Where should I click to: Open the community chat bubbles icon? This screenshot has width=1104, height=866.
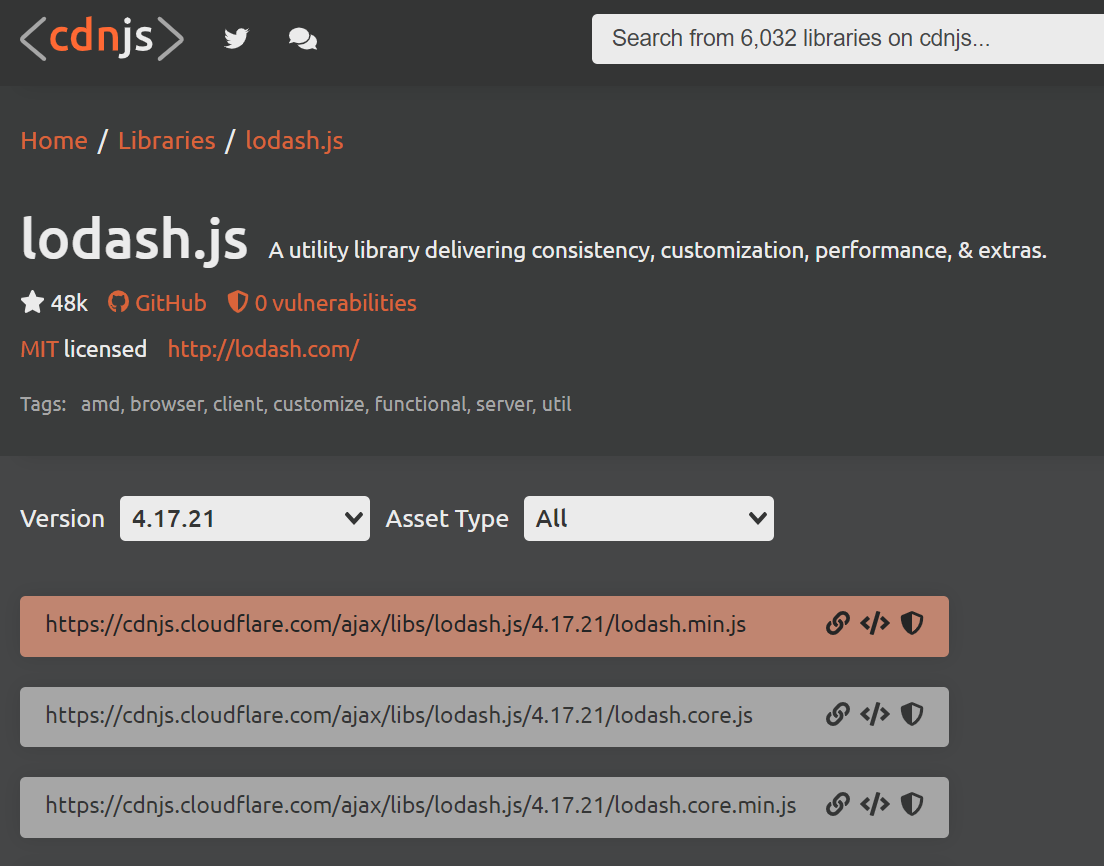pyautogui.click(x=303, y=39)
